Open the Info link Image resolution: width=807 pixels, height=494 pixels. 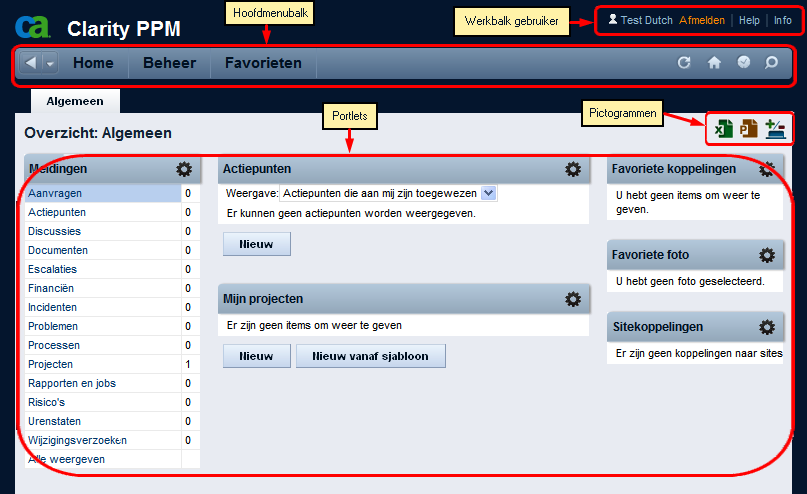[x=783, y=20]
